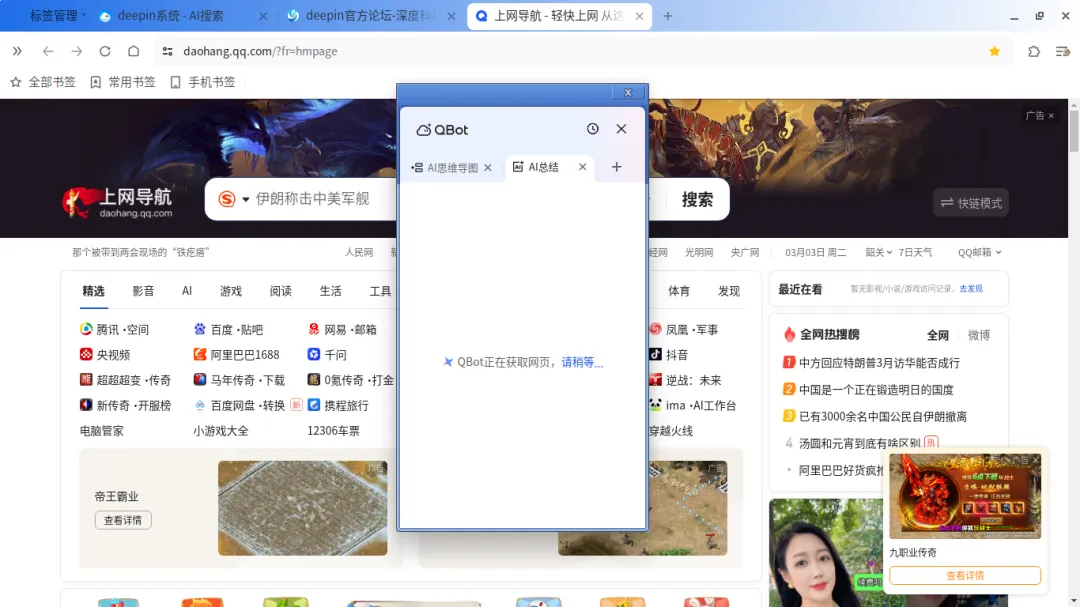
Task: Open a new browser tab with plus
Action: pos(667,16)
